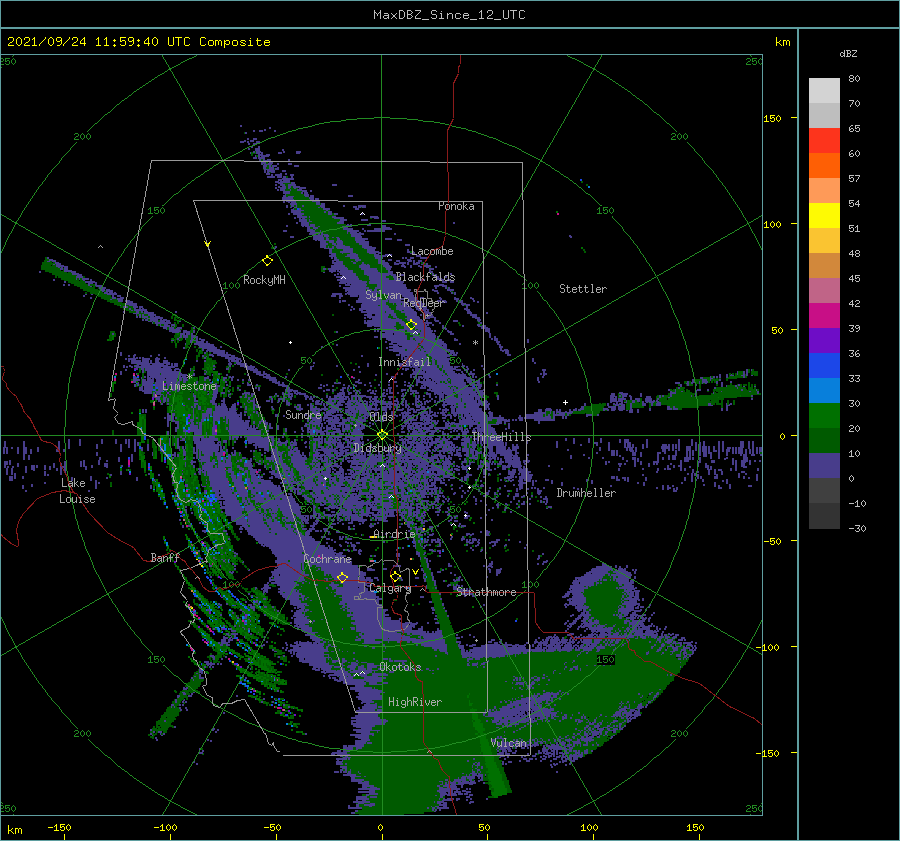Click the 2021/09/24 11:59:40 UTC Composite timestamp
The width and height of the screenshot is (900, 841).
coord(138,42)
